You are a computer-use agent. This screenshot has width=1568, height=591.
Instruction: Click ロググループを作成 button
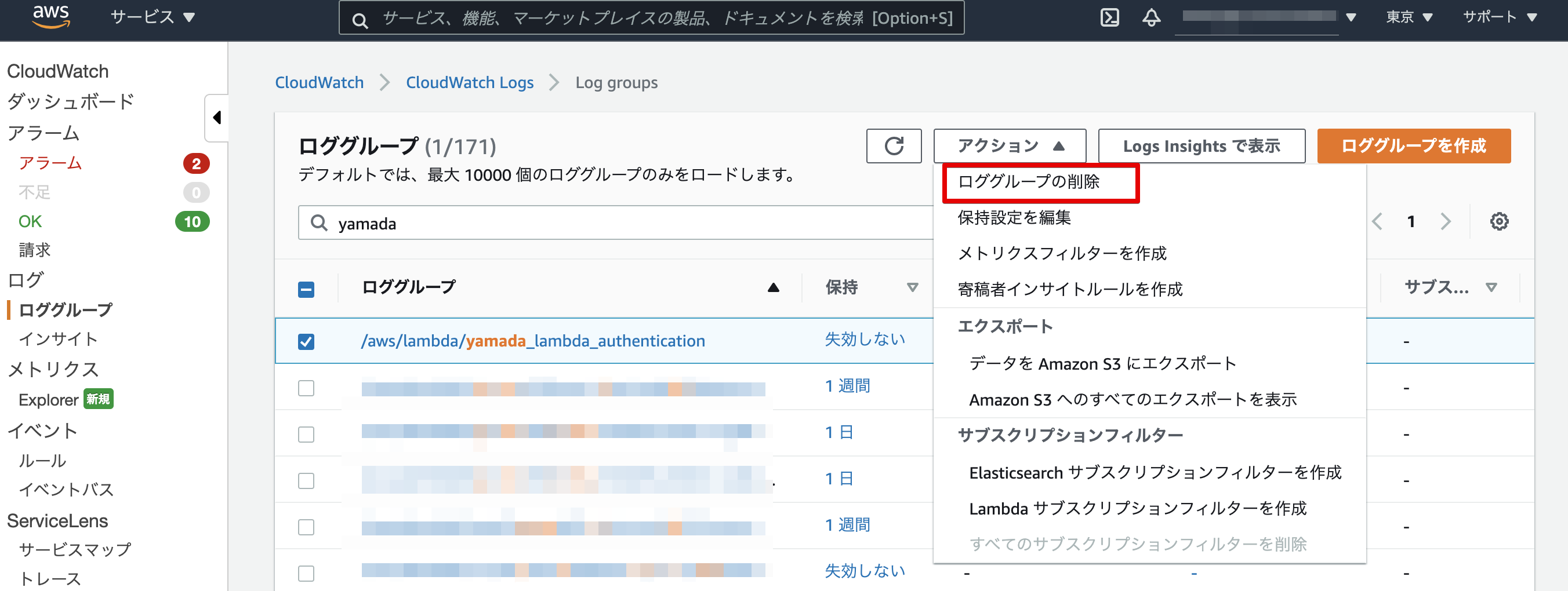pyautogui.click(x=1413, y=146)
